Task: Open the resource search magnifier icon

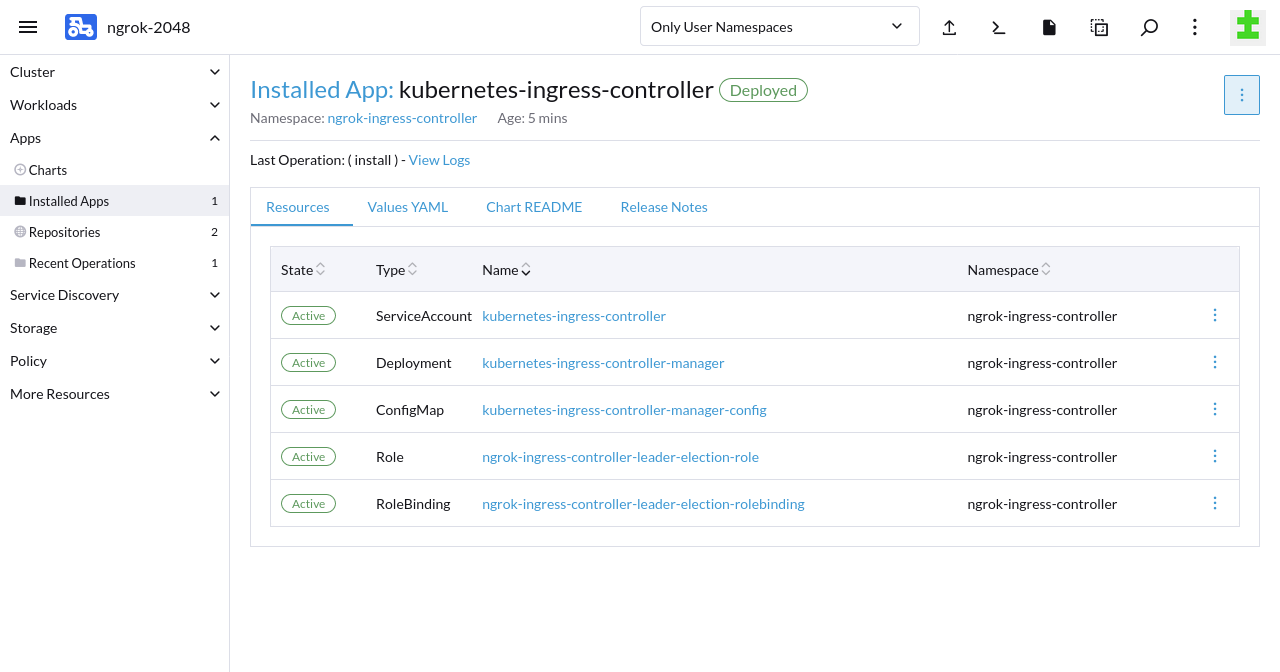Action: (x=1149, y=27)
